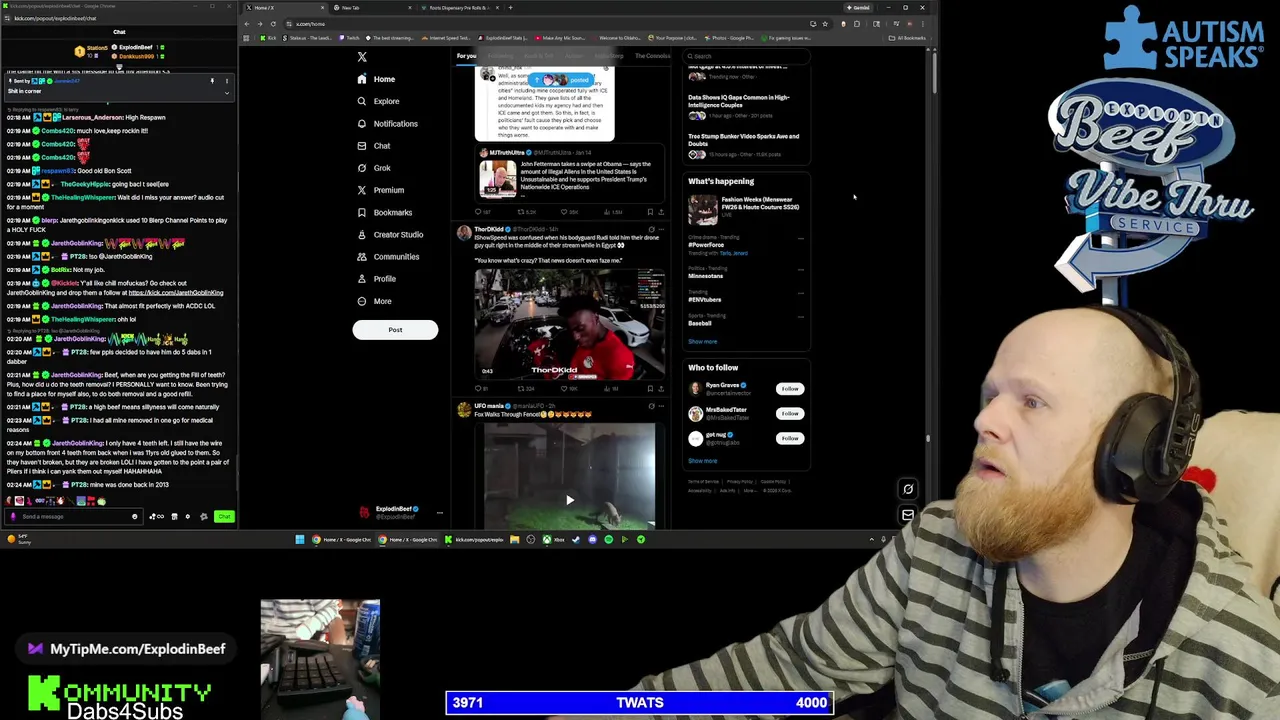Image resolution: width=1280 pixels, height=720 pixels.
Task: Focus the Kick chat Send a message field
Action: coord(72,517)
